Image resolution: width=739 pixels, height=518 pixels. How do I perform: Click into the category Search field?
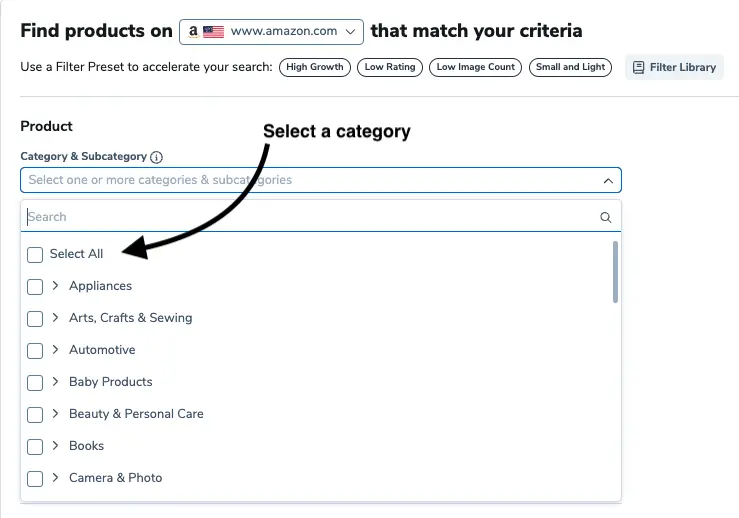click(x=300, y=217)
